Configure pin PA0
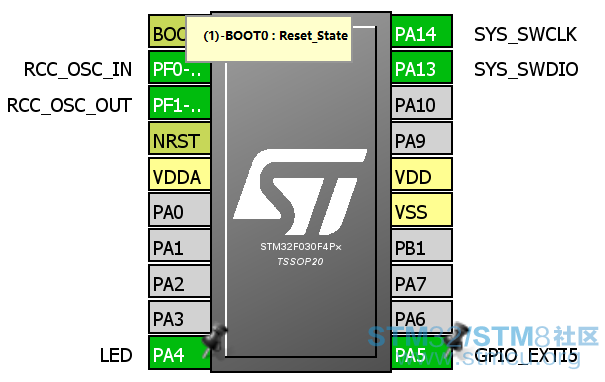The height and width of the screenshot is (382, 605). coord(180,210)
